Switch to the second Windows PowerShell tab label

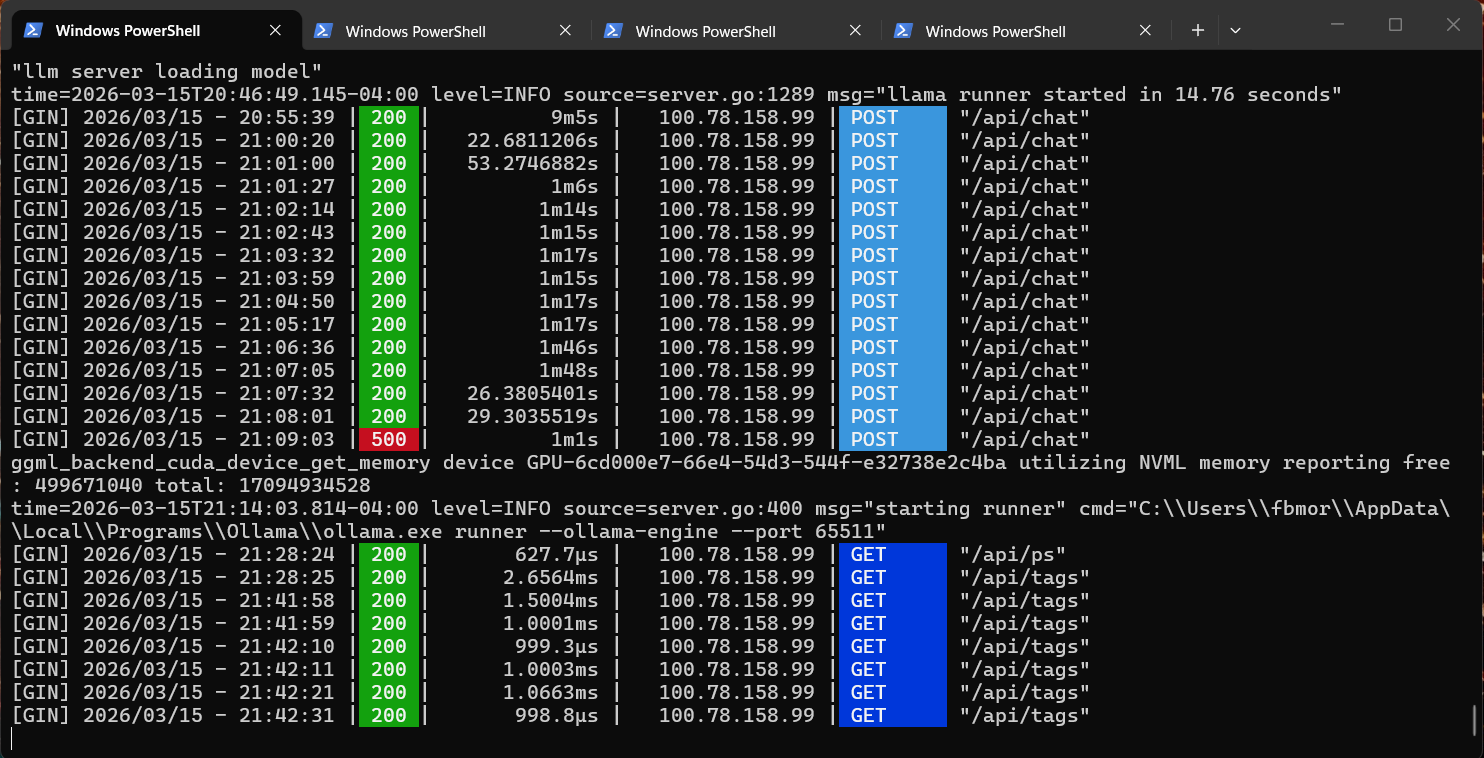tap(416, 31)
